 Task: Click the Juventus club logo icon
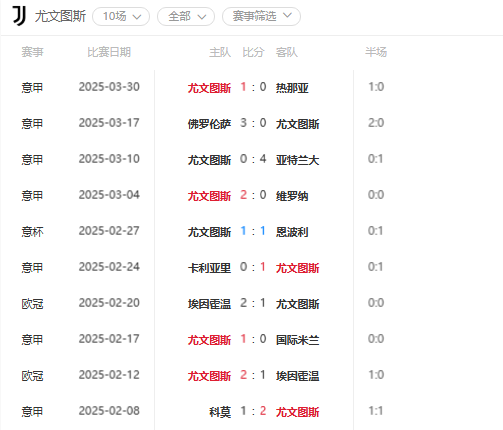click(19, 16)
